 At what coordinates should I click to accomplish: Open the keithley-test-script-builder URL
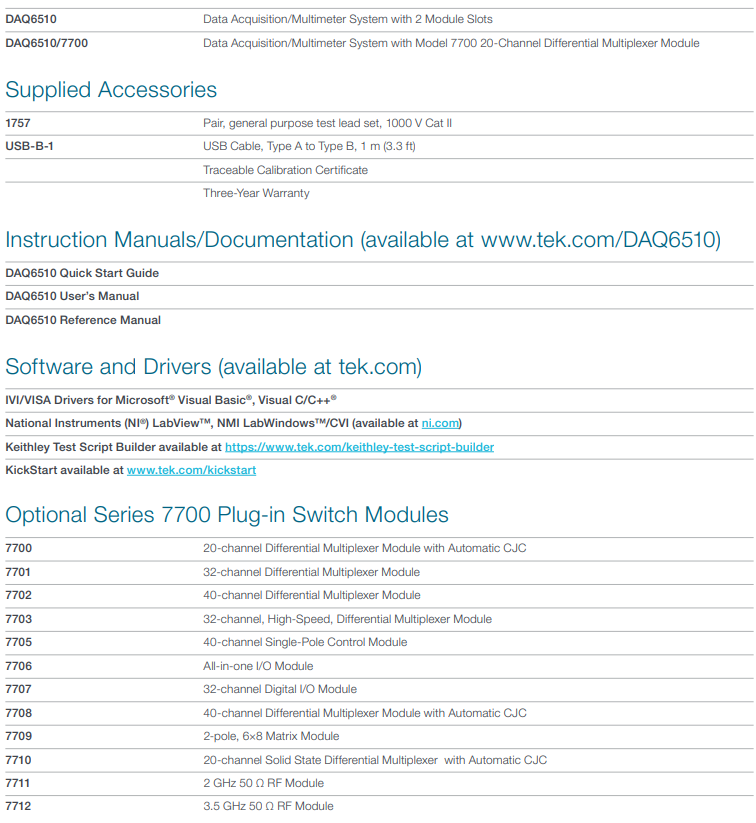(360, 447)
